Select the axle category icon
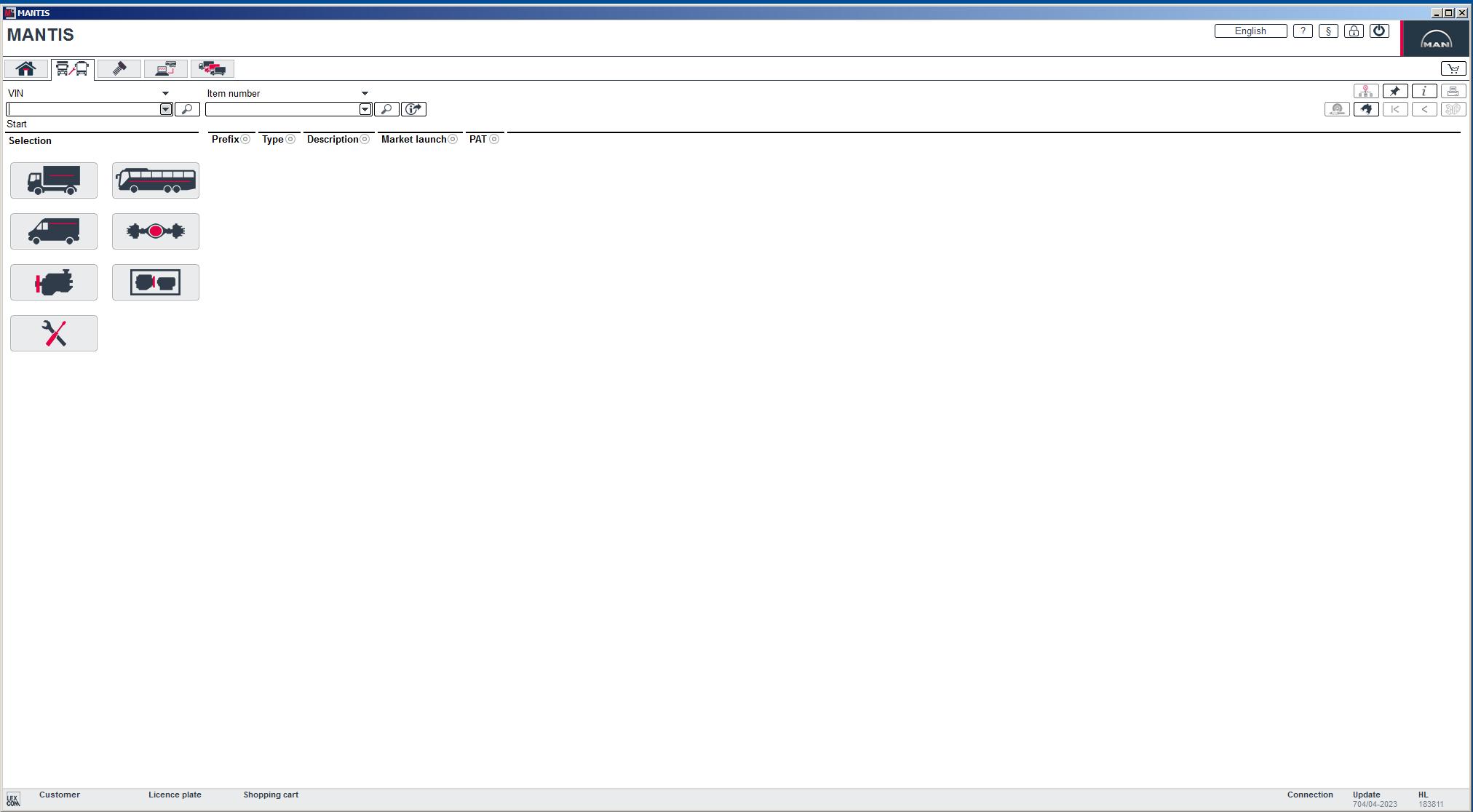 coord(155,231)
